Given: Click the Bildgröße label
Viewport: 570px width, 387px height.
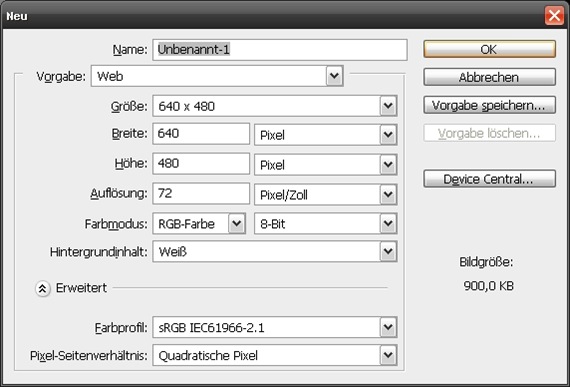Looking at the screenshot, I should click(x=486, y=262).
